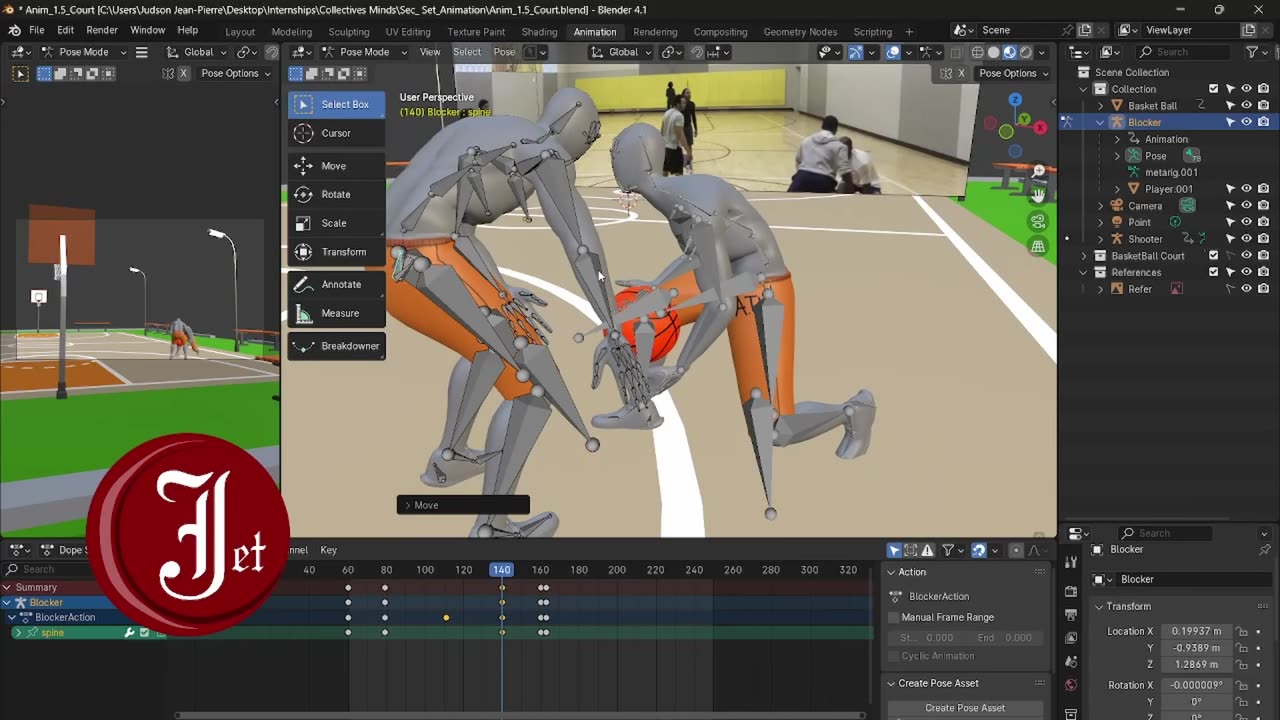This screenshot has height=720, width=1280.
Task: Enable Manual Frame Range checkbox
Action: coord(895,617)
